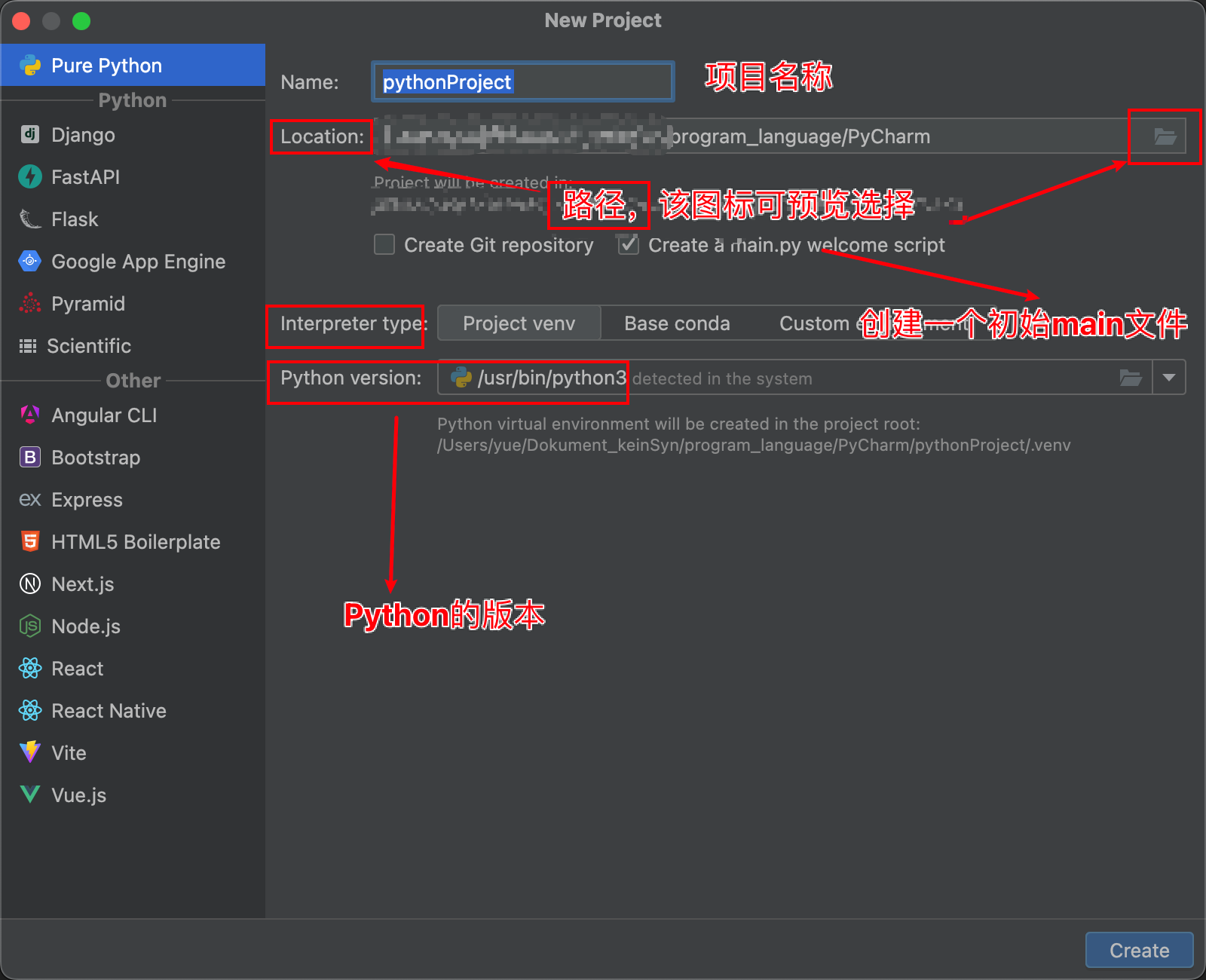
Task: Click the Create button
Action: (1139, 950)
